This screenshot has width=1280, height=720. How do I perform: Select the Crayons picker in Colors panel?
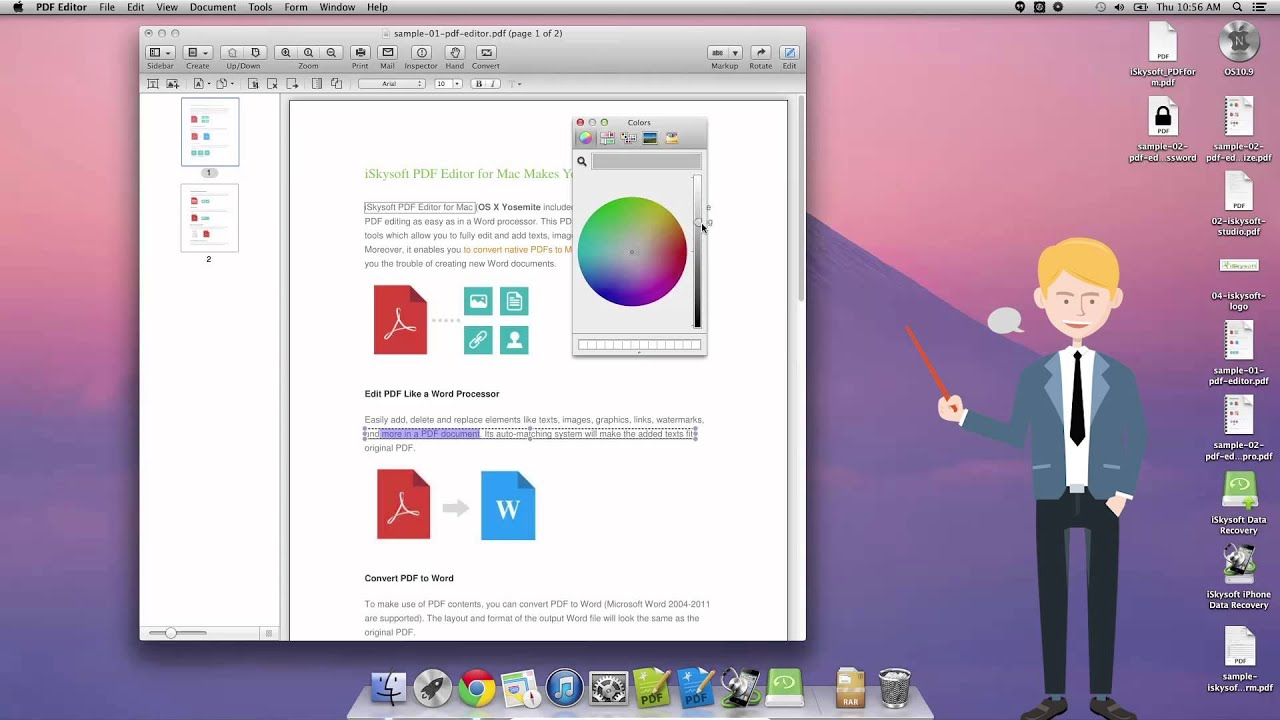672,137
